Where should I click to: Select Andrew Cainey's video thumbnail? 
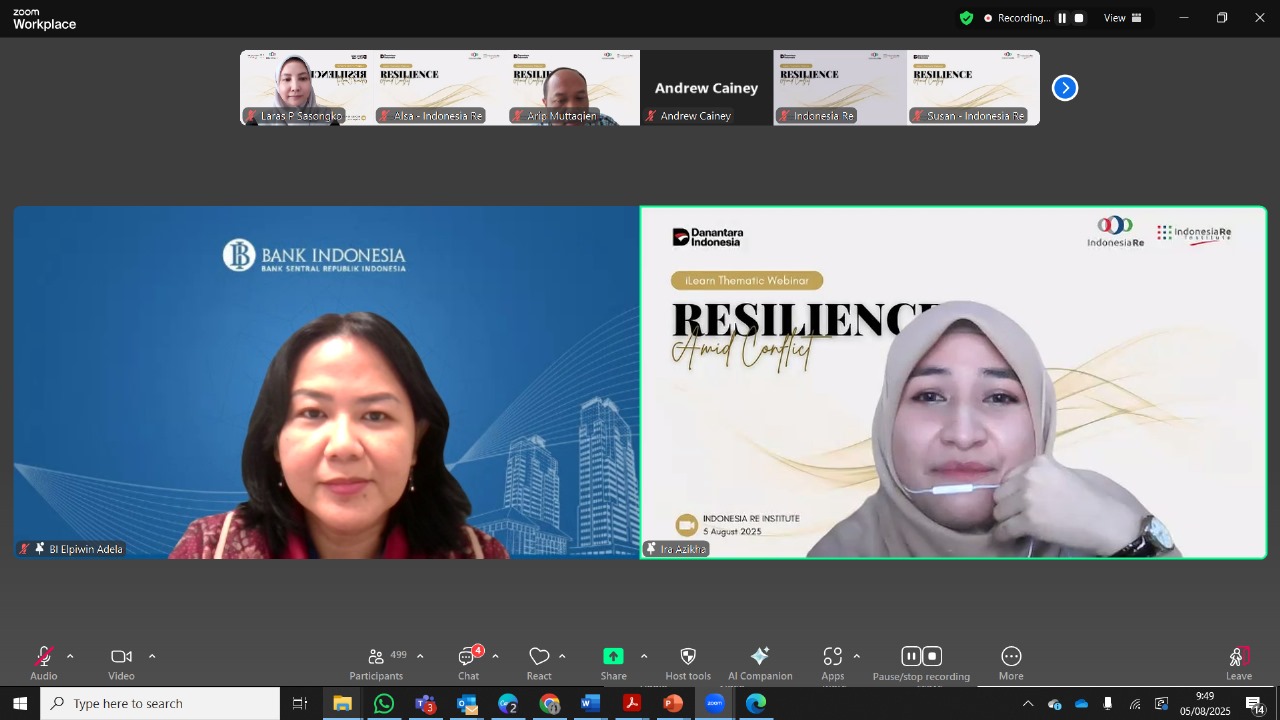point(706,88)
